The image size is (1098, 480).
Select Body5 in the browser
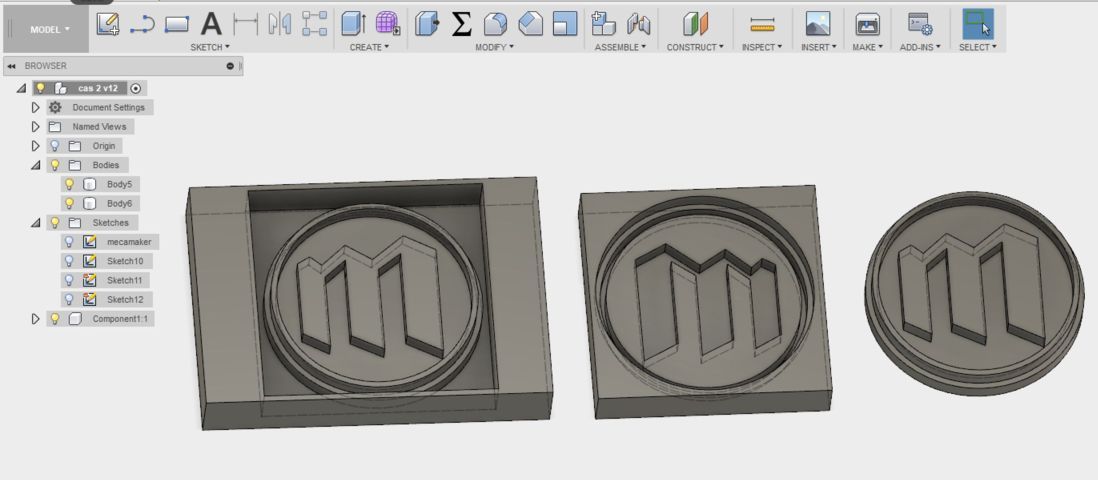(120, 184)
